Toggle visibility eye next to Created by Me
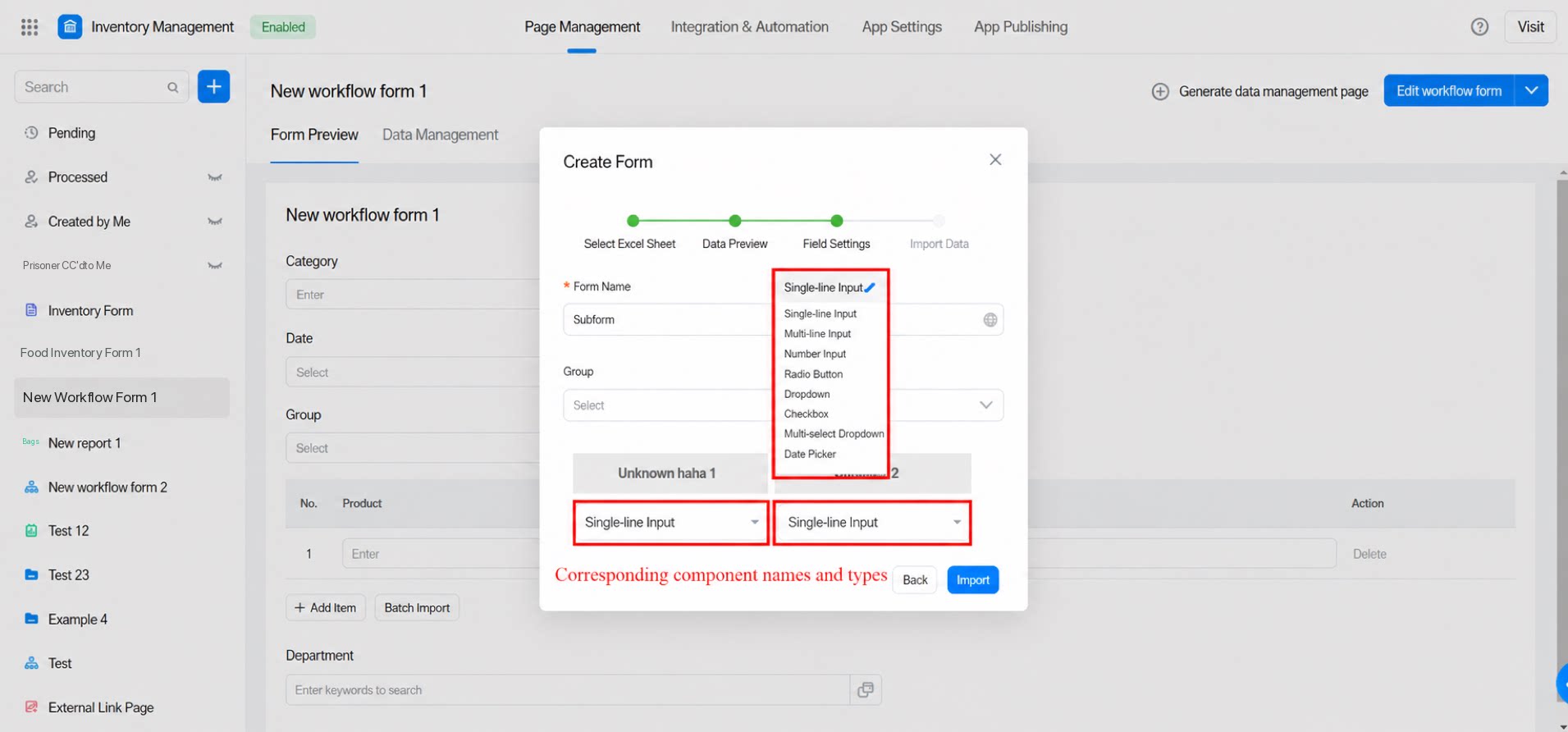 (x=215, y=222)
